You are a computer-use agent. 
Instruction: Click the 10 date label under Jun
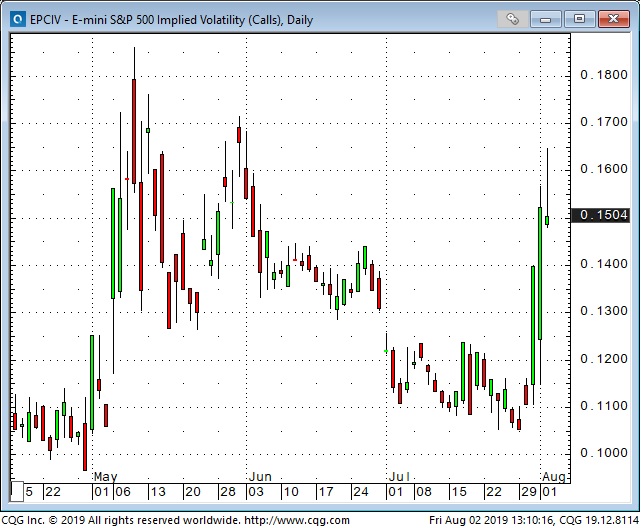click(291, 492)
